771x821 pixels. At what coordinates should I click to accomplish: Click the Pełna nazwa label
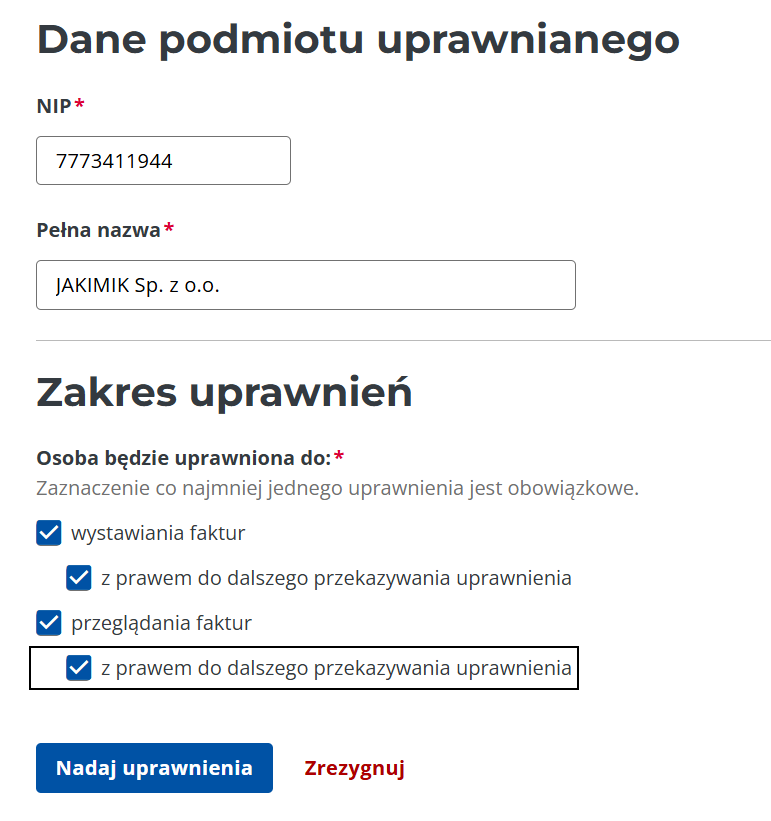pyautogui.click(x=98, y=230)
